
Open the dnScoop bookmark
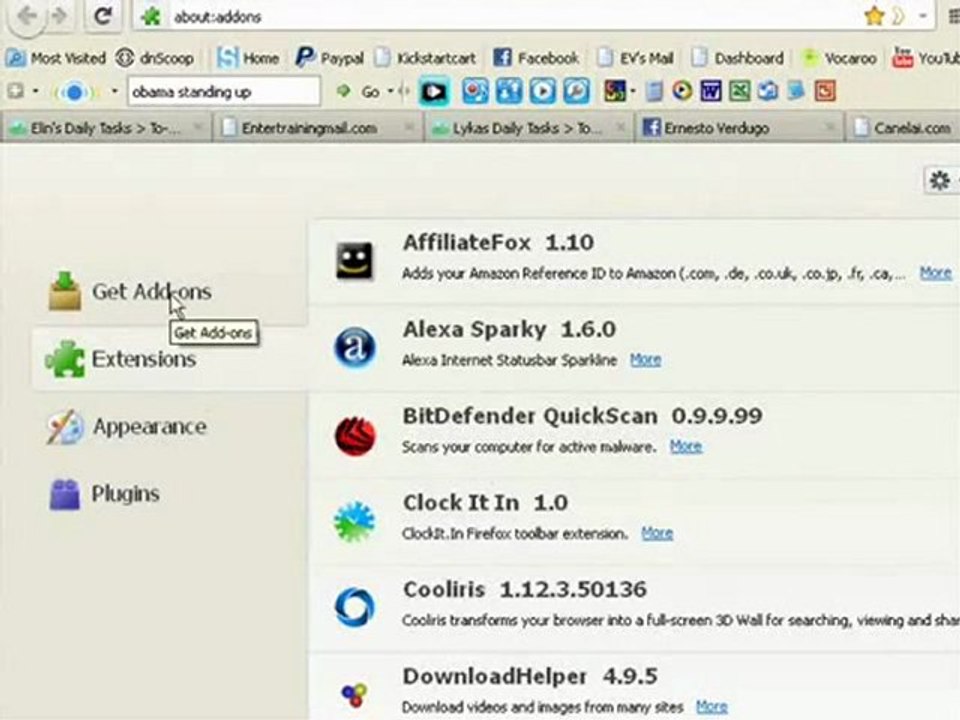coord(156,59)
